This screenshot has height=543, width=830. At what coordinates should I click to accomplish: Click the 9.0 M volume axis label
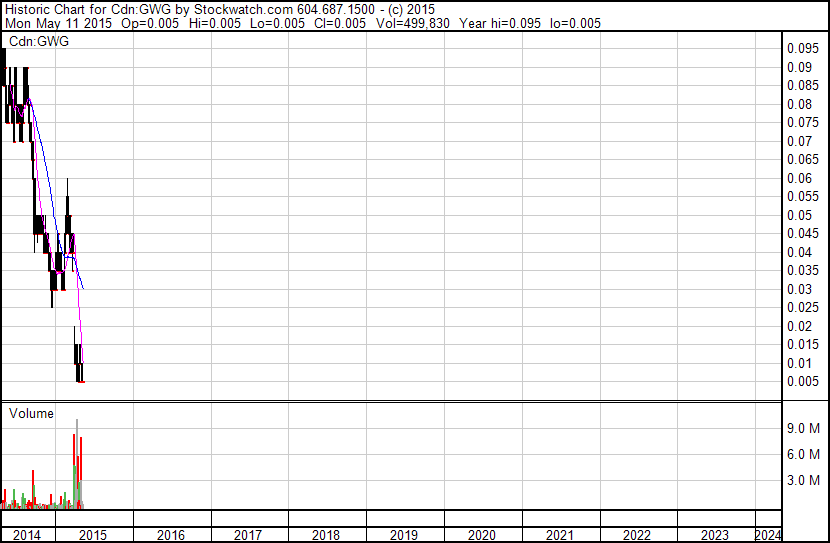coord(803,428)
